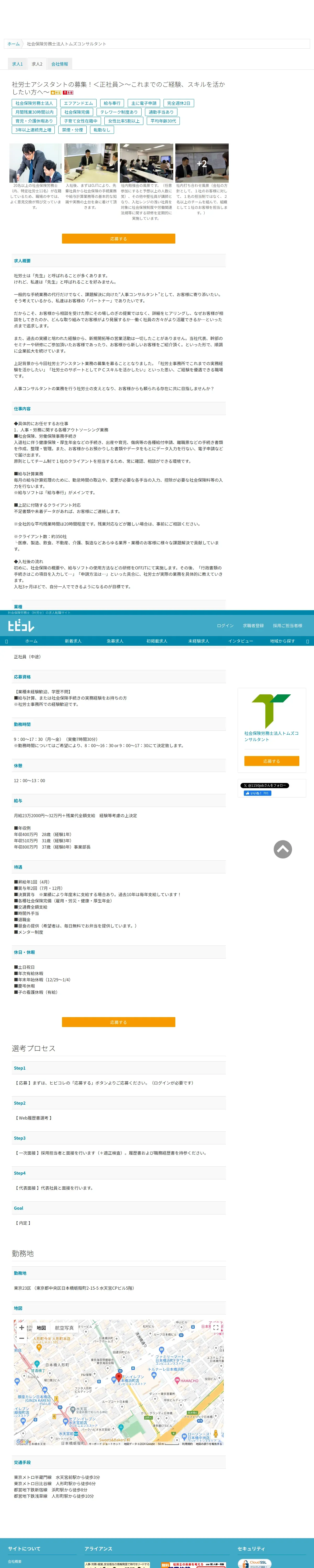Click the sidebar company name link 社会保険労務士法人トムズコンサルタント
This screenshot has width=314, height=1568.
click(x=271, y=736)
